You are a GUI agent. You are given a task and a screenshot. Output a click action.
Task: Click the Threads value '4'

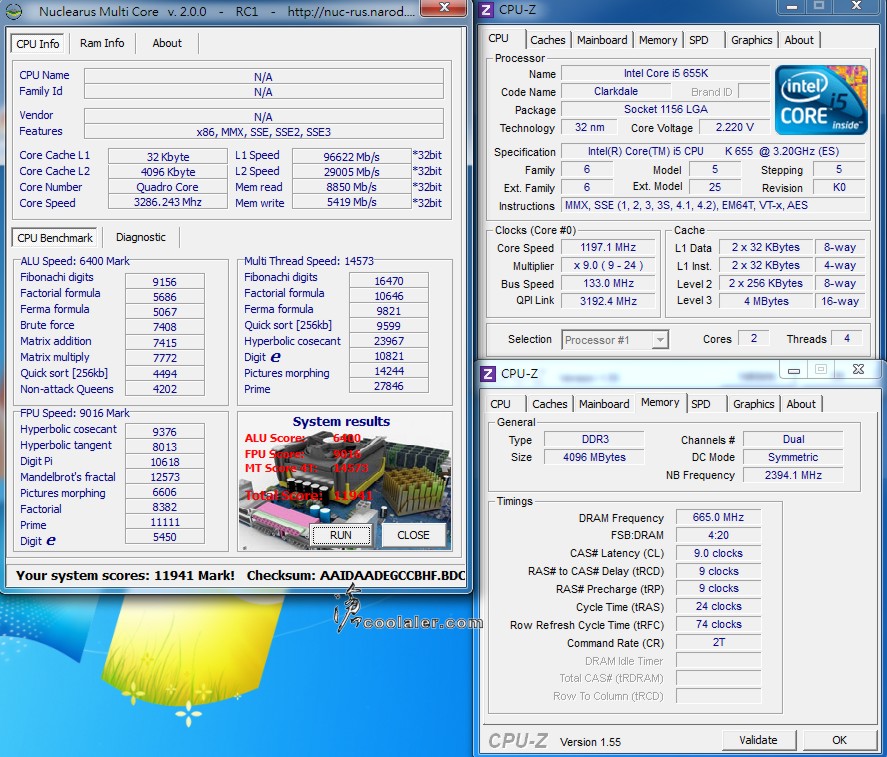[846, 338]
